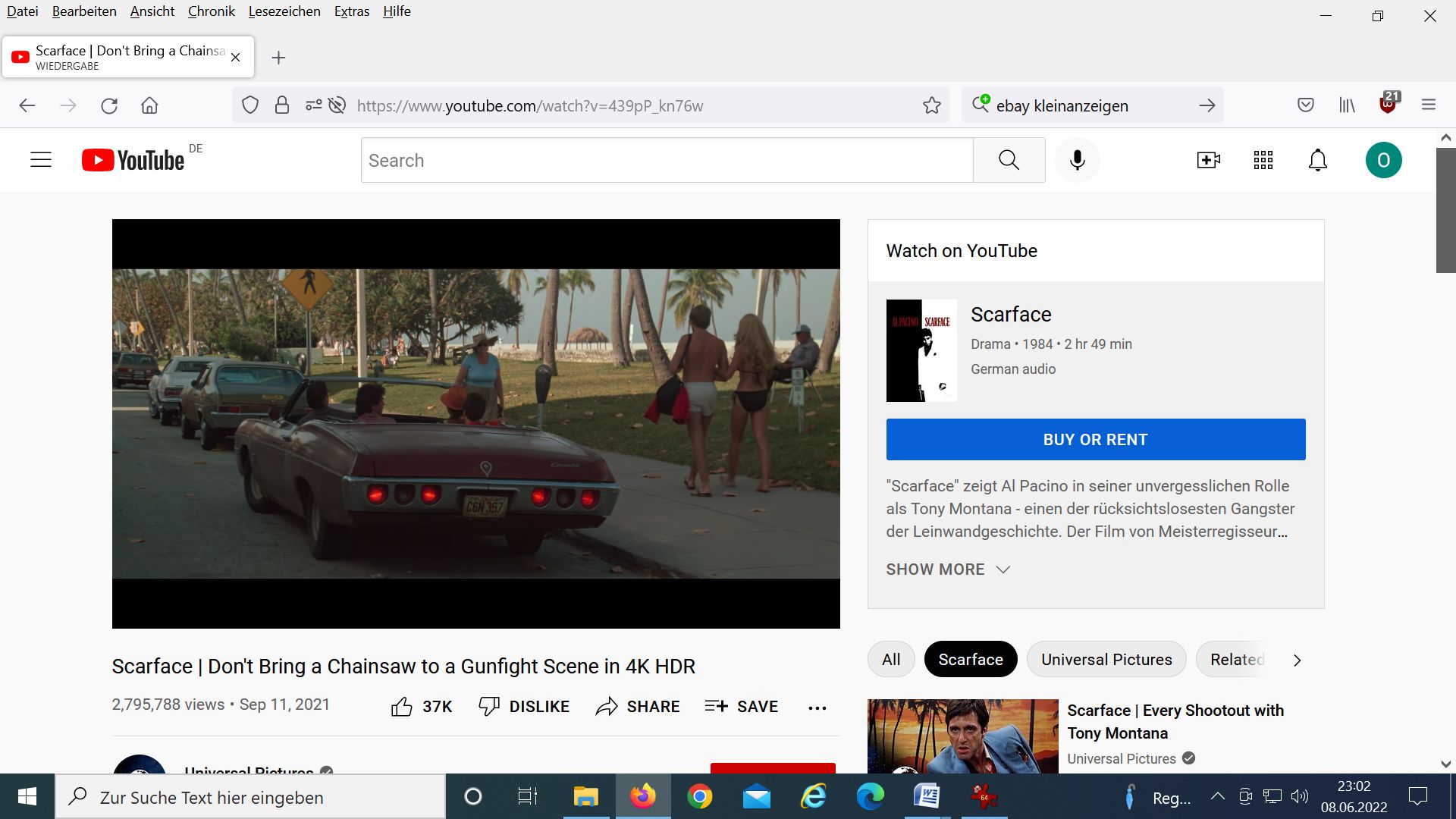Toggle the autoplay blocked icon in address bar

(337, 105)
